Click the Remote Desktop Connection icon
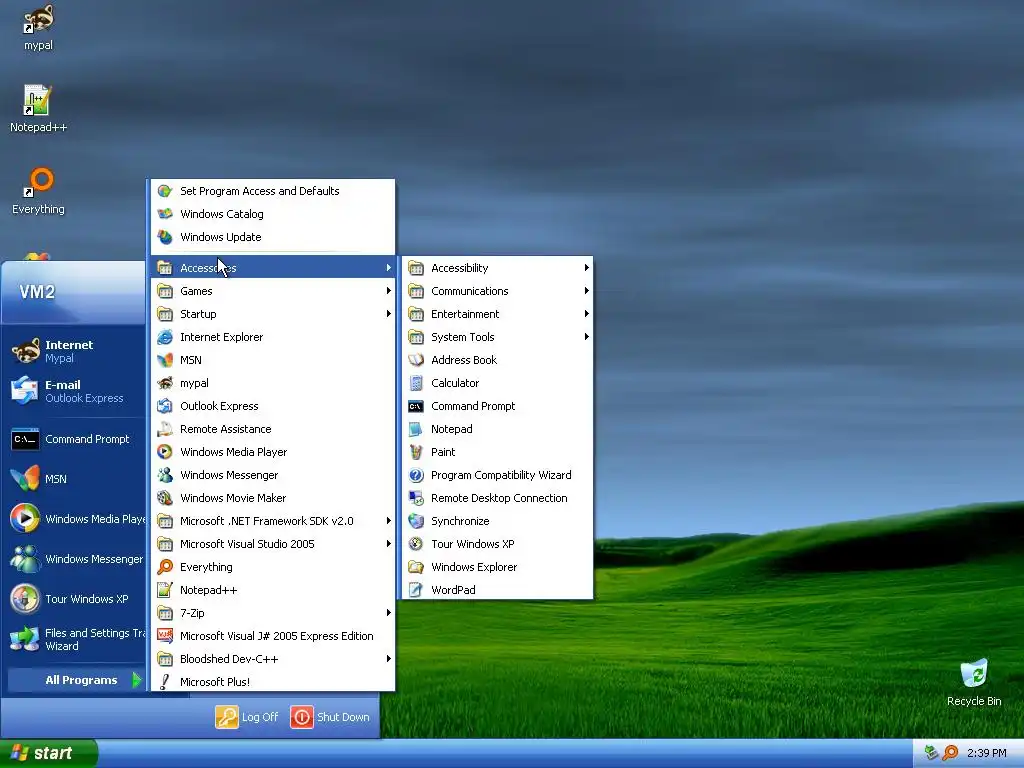The image size is (1024, 768). pos(416,498)
